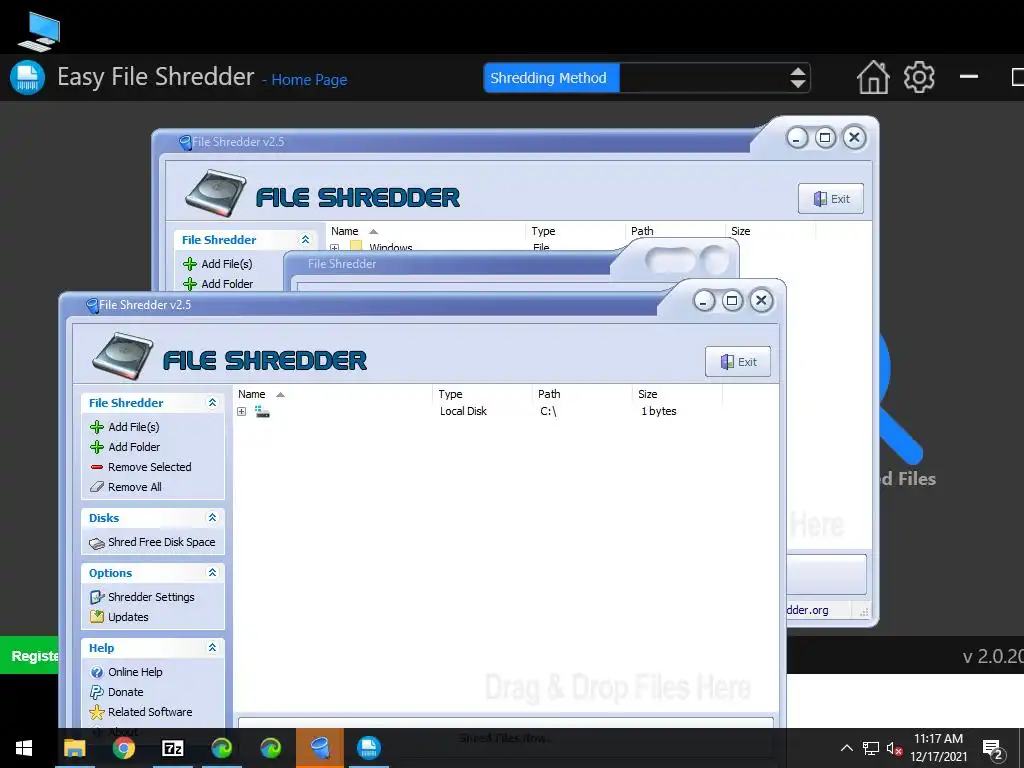Click the computer desktop icon
1024x768 pixels.
pos(39,31)
